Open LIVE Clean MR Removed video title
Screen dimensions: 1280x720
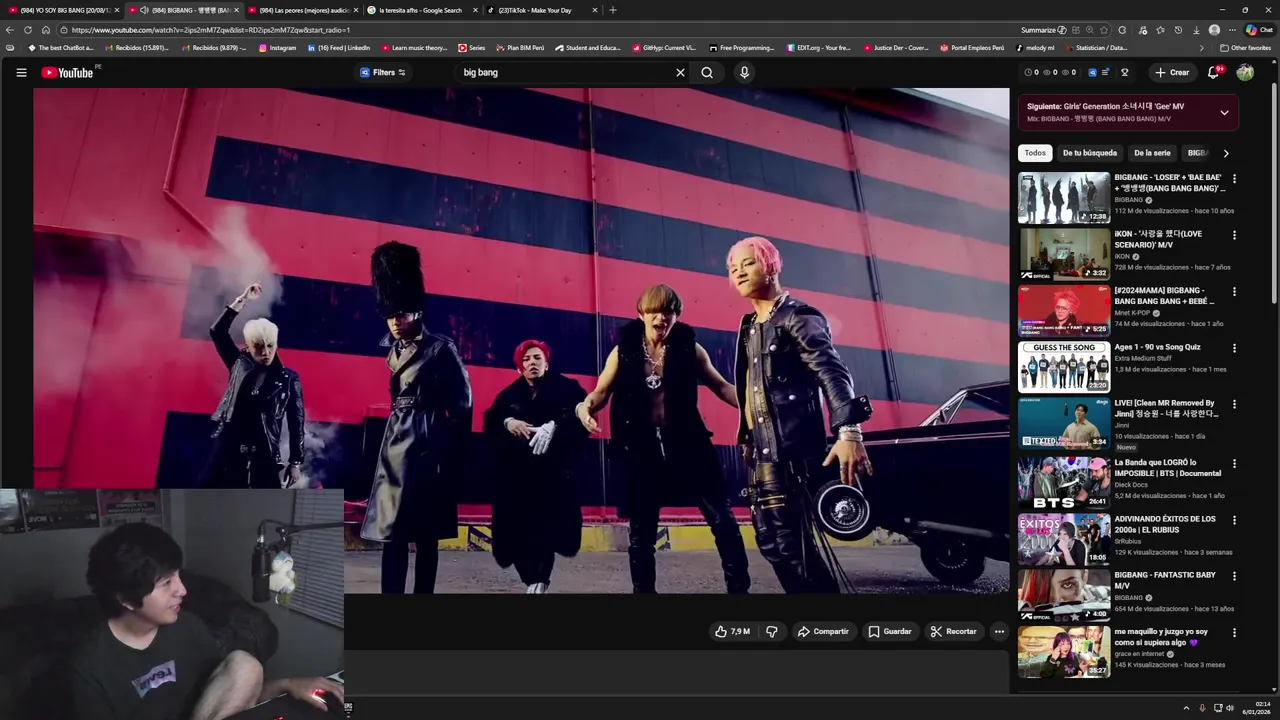[1167, 408]
